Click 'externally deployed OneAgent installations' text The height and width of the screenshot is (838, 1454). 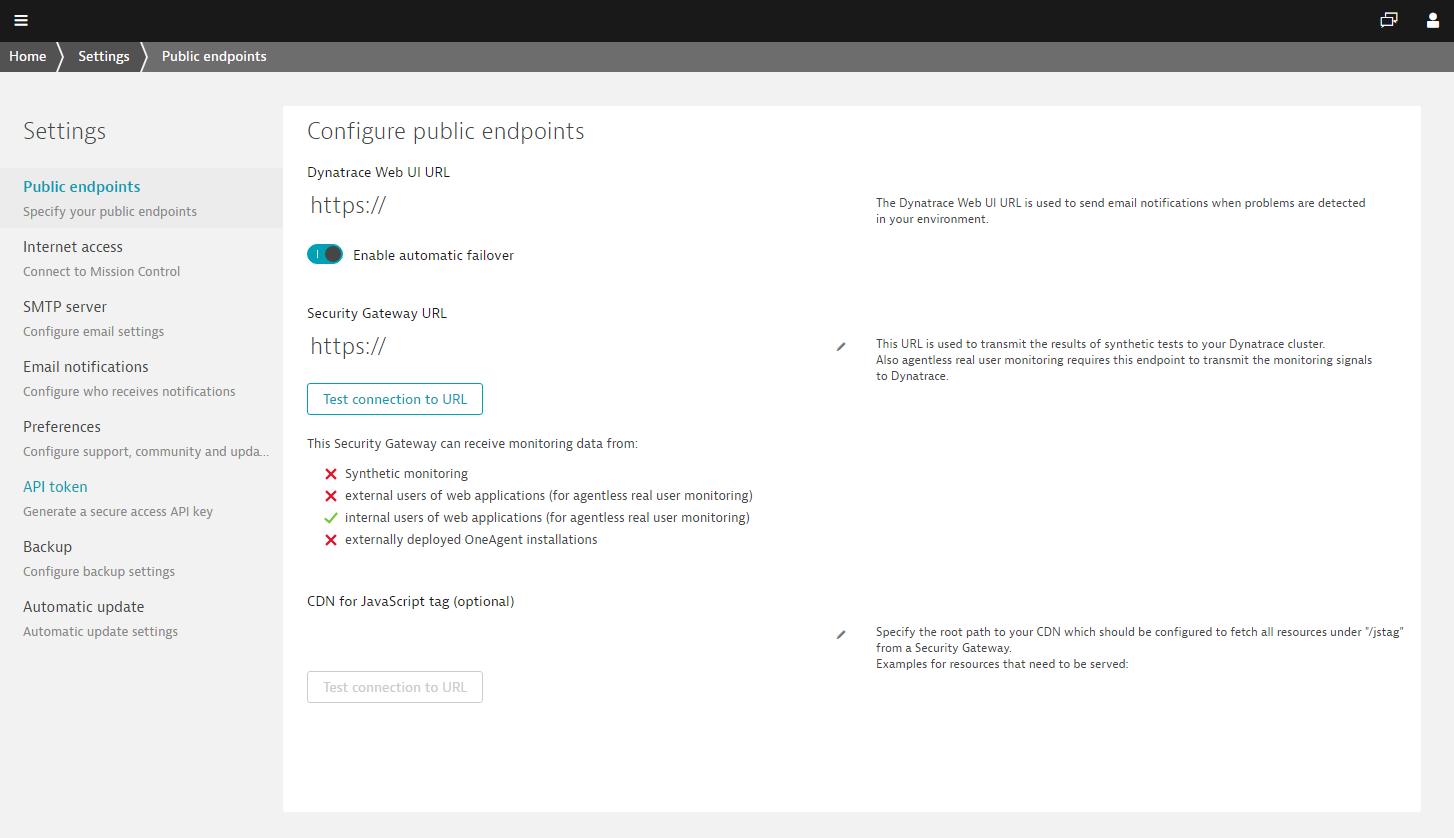click(x=471, y=540)
